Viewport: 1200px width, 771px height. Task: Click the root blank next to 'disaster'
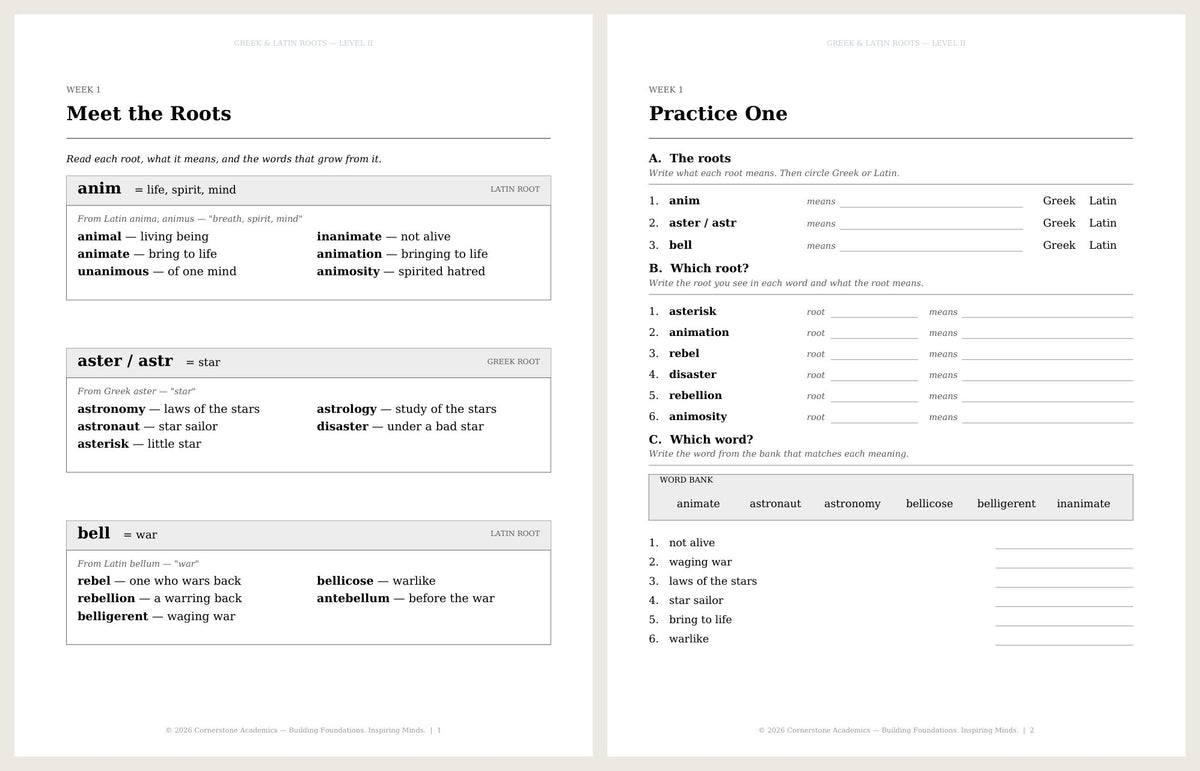874,375
